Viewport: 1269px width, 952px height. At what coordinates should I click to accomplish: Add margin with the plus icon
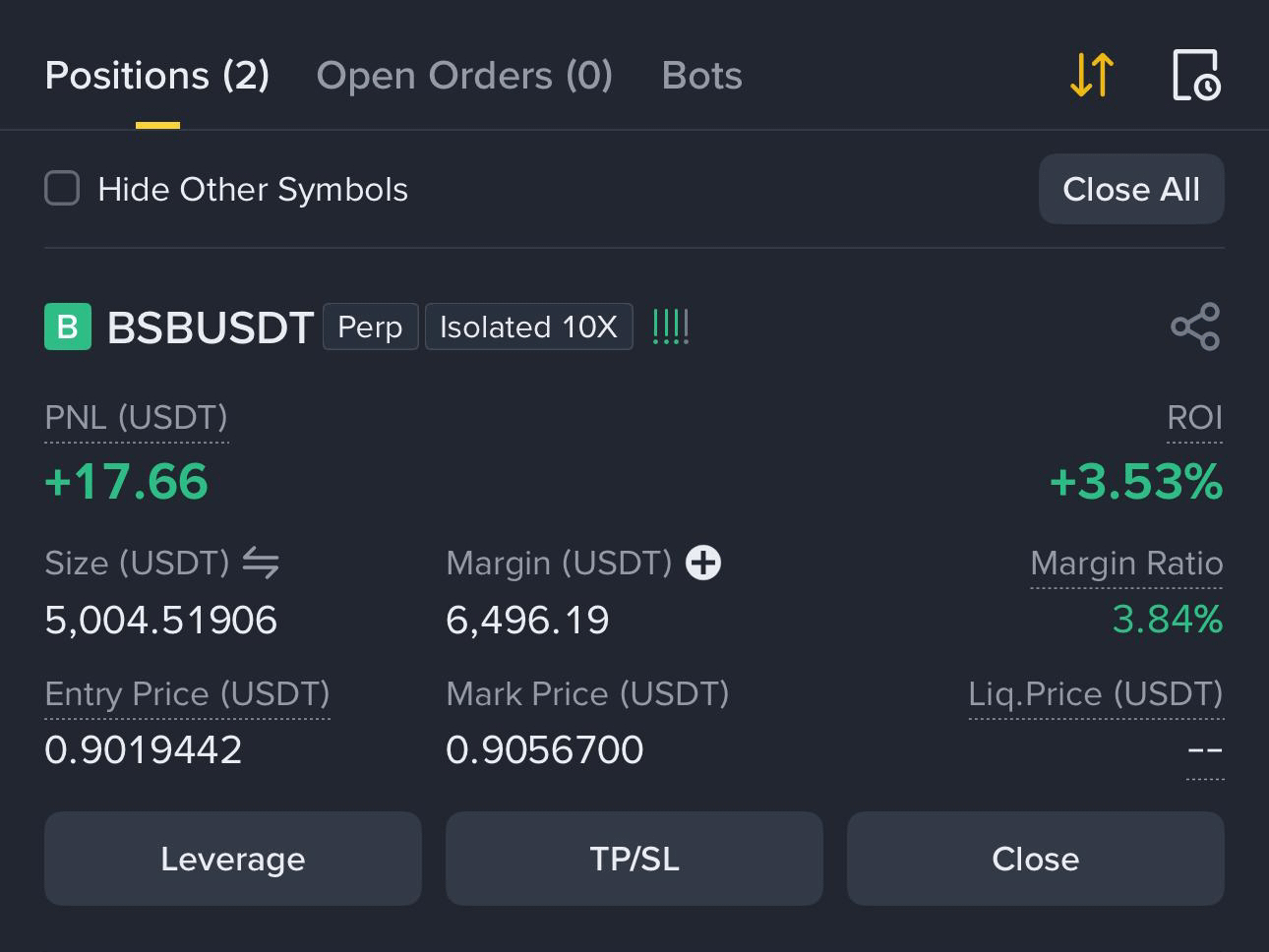pyautogui.click(x=703, y=563)
